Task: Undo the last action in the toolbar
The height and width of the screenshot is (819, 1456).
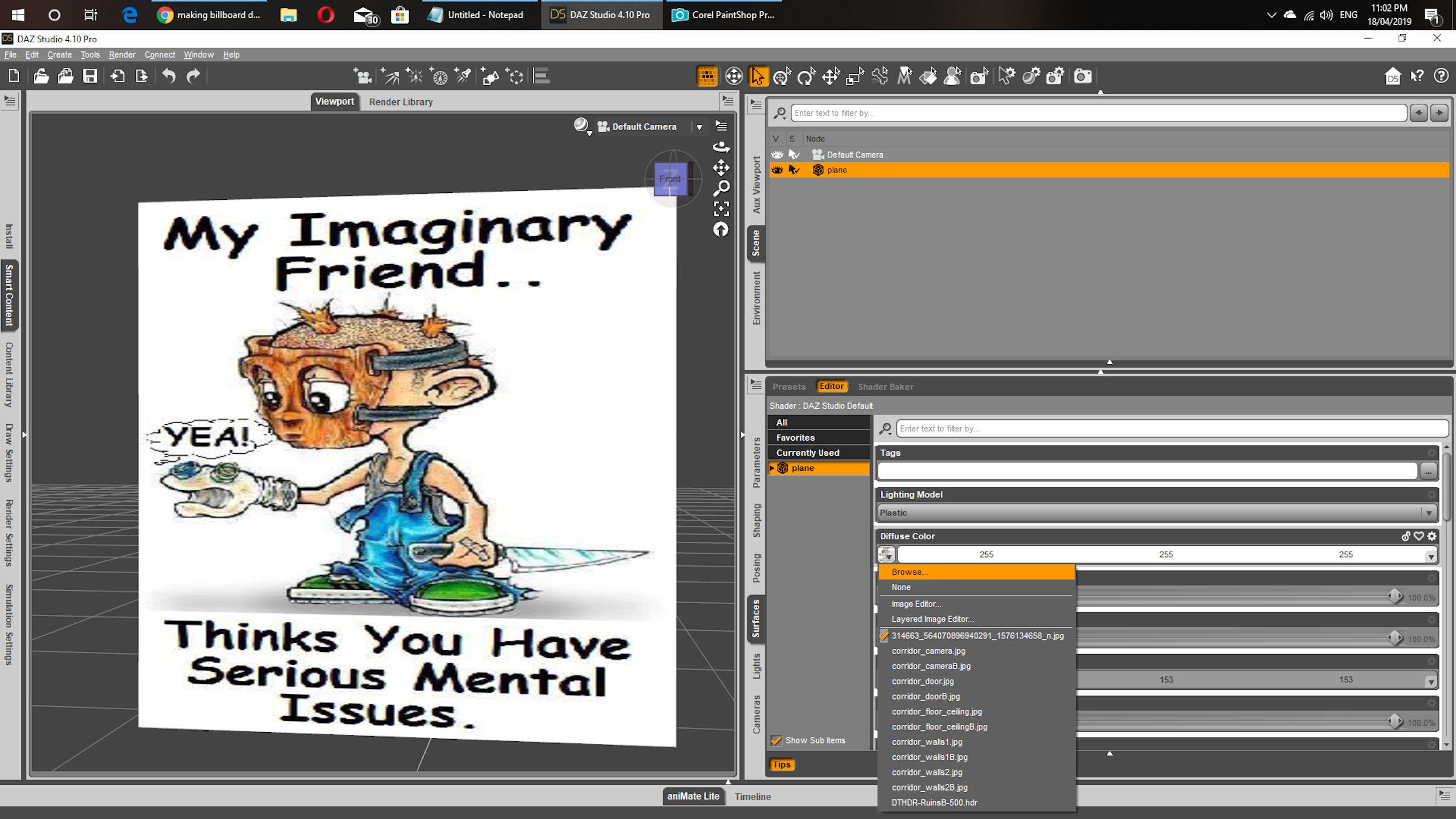Action: point(169,76)
